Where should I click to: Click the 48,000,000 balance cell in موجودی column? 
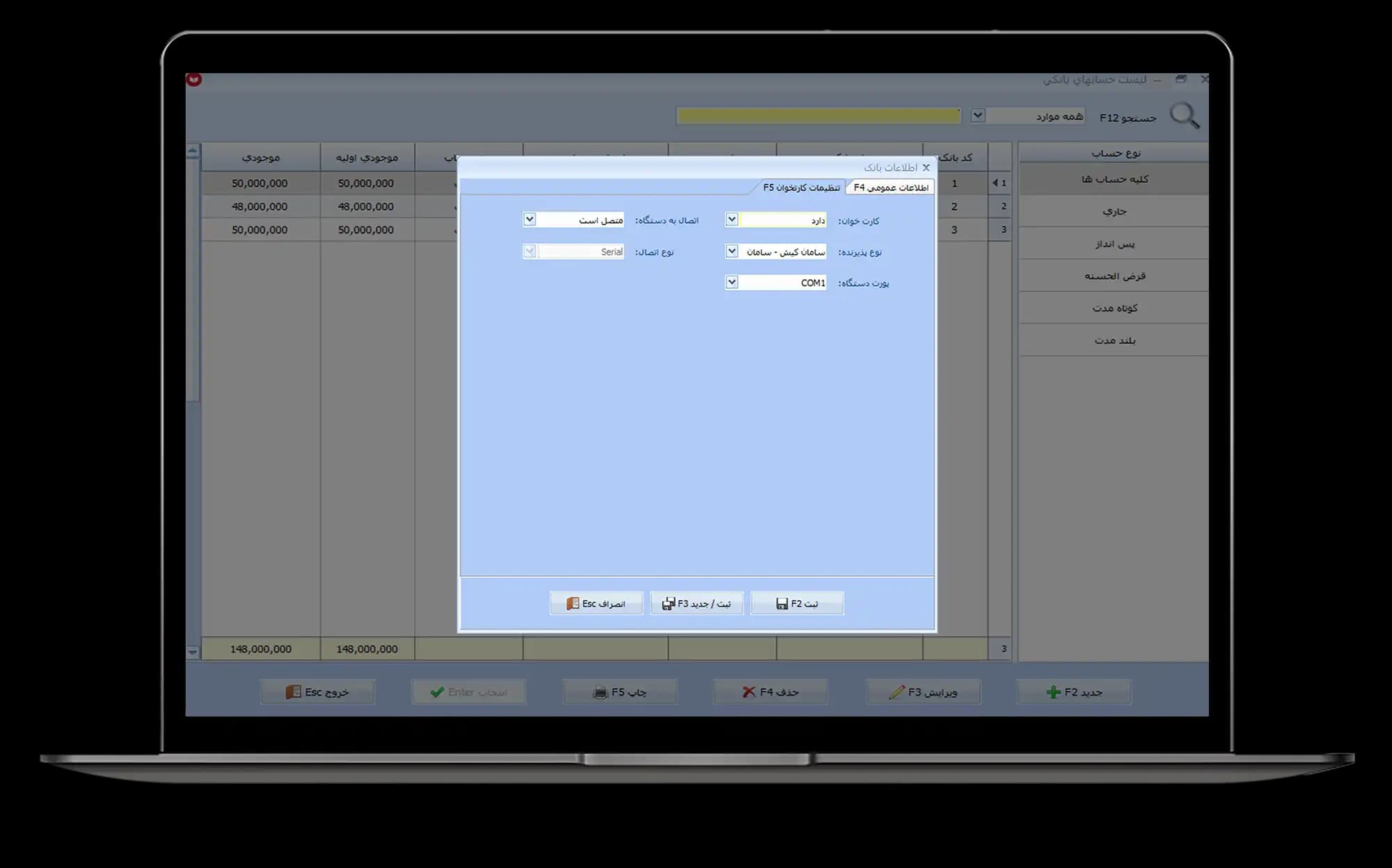pyautogui.click(x=260, y=207)
